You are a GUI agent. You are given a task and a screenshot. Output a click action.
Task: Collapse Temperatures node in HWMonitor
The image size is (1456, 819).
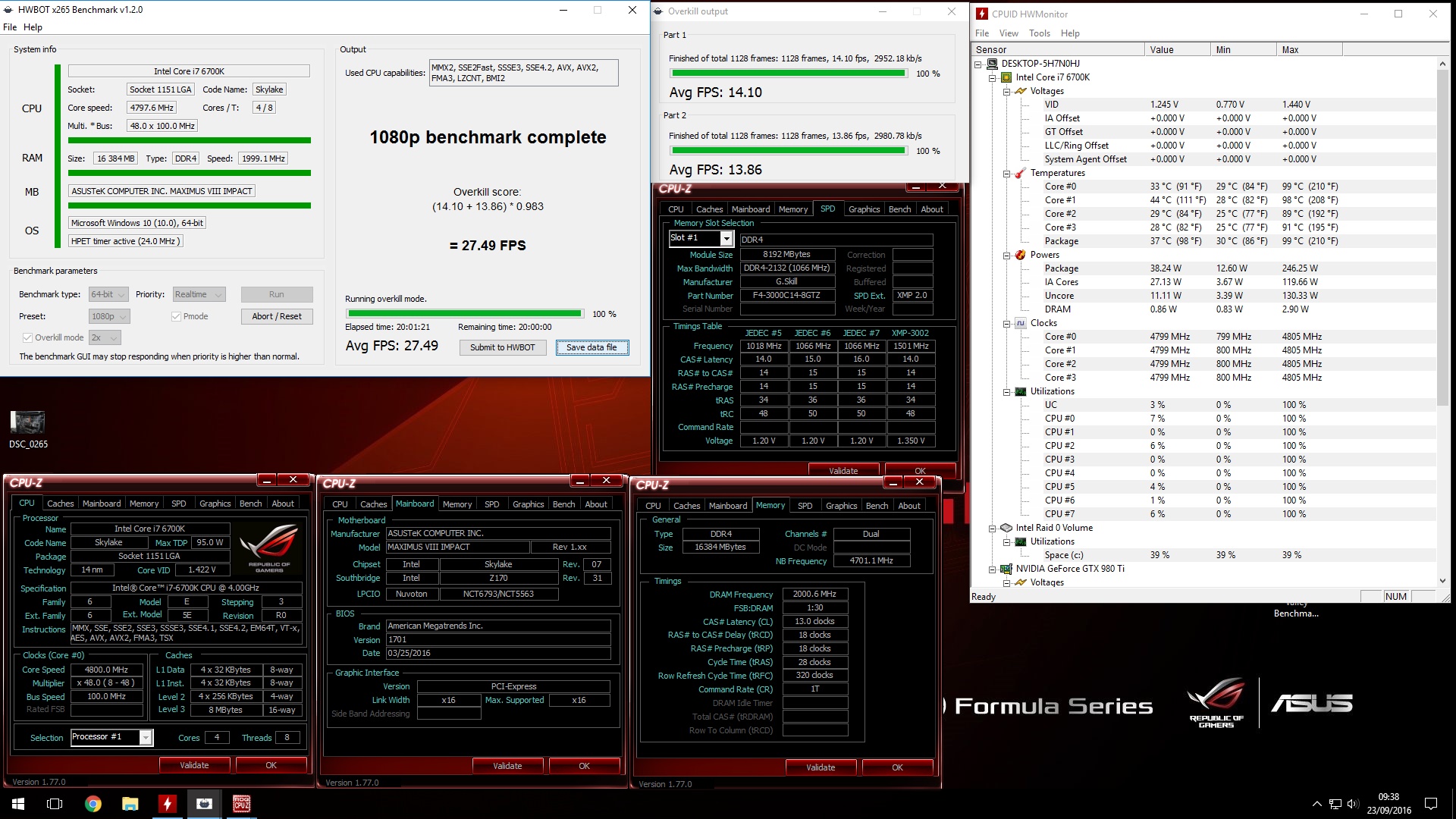[x=1007, y=173]
